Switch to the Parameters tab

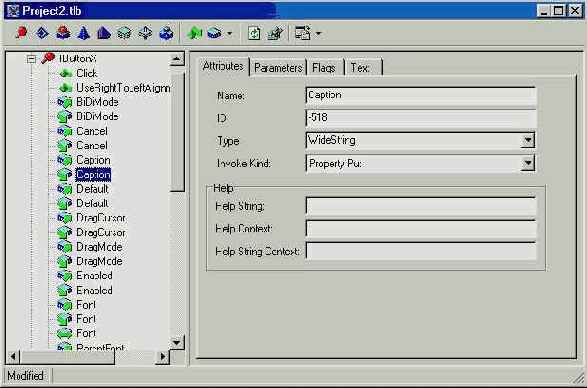click(x=278, y=68)
